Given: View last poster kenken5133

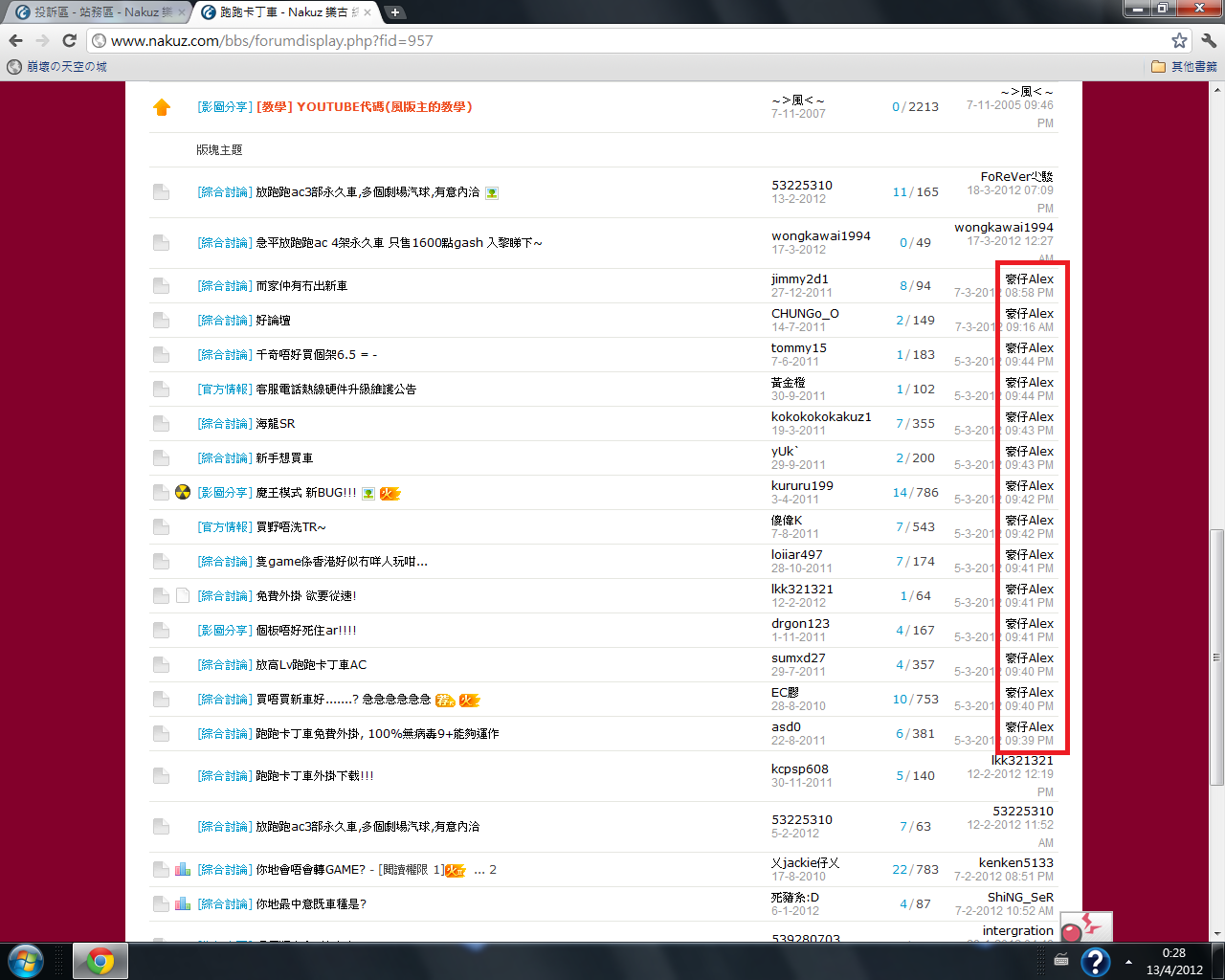Looking at the screenshot, I should click(1016, 862).
